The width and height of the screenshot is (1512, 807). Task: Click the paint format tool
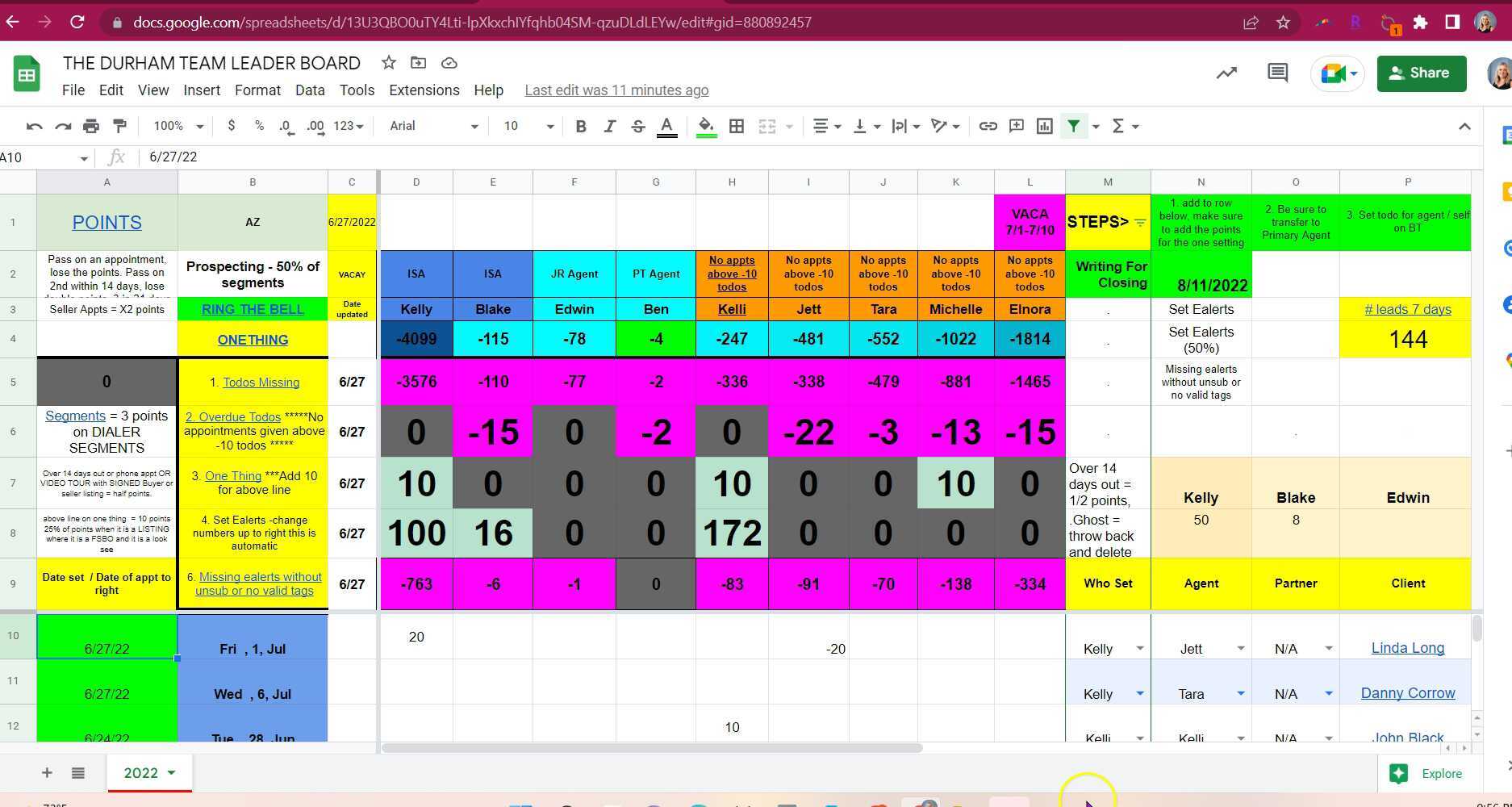119,126
